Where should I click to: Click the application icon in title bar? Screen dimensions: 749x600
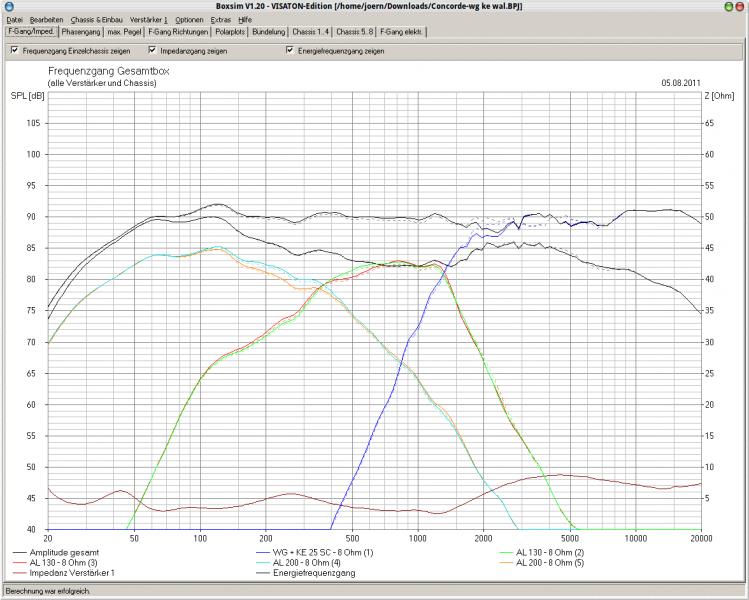[8, 6]
